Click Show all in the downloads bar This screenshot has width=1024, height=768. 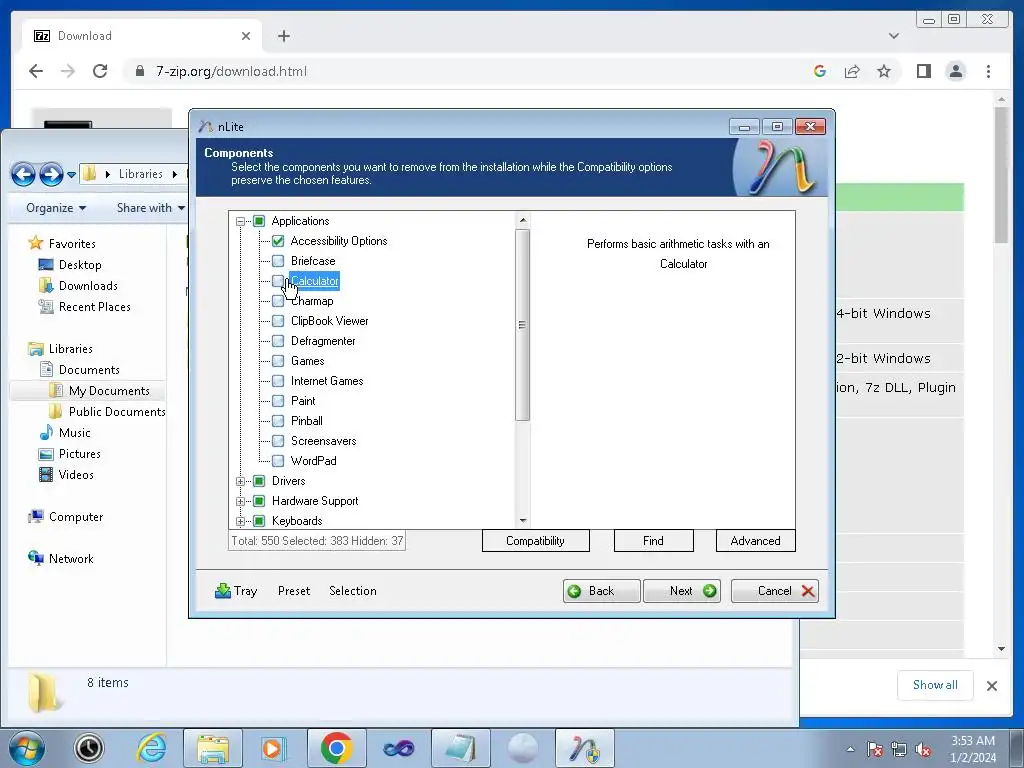point(935,685)
